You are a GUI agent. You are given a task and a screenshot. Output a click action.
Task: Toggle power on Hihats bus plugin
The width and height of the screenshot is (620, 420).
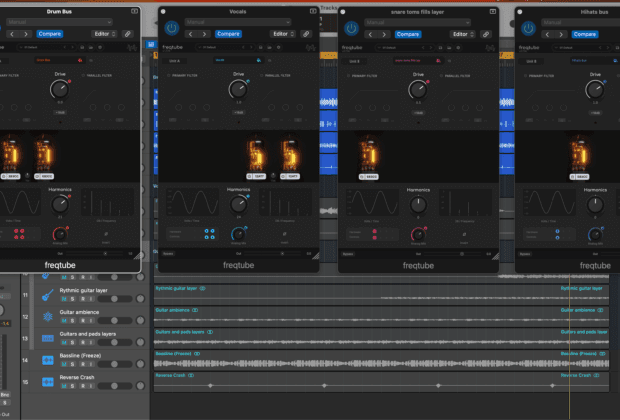point(528,28)
